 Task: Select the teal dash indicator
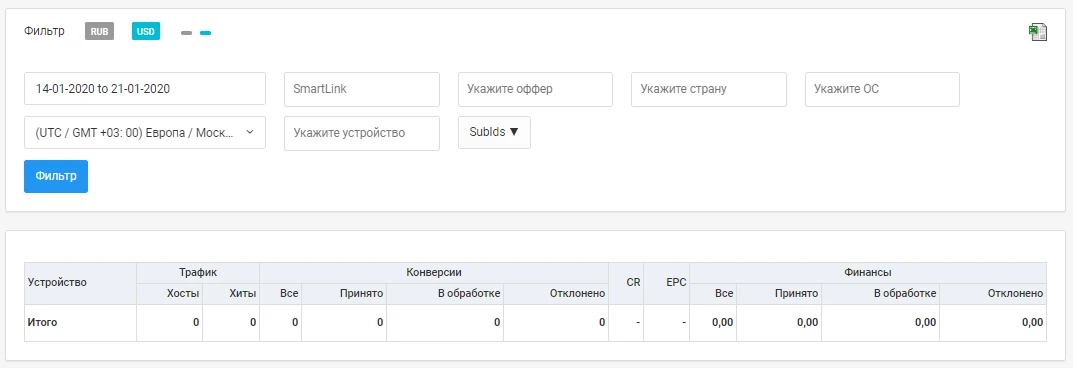[205, 32]
